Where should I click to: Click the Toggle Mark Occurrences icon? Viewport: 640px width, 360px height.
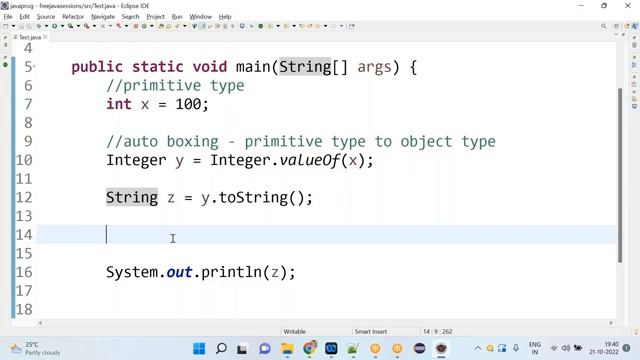(x=202, y=26)
